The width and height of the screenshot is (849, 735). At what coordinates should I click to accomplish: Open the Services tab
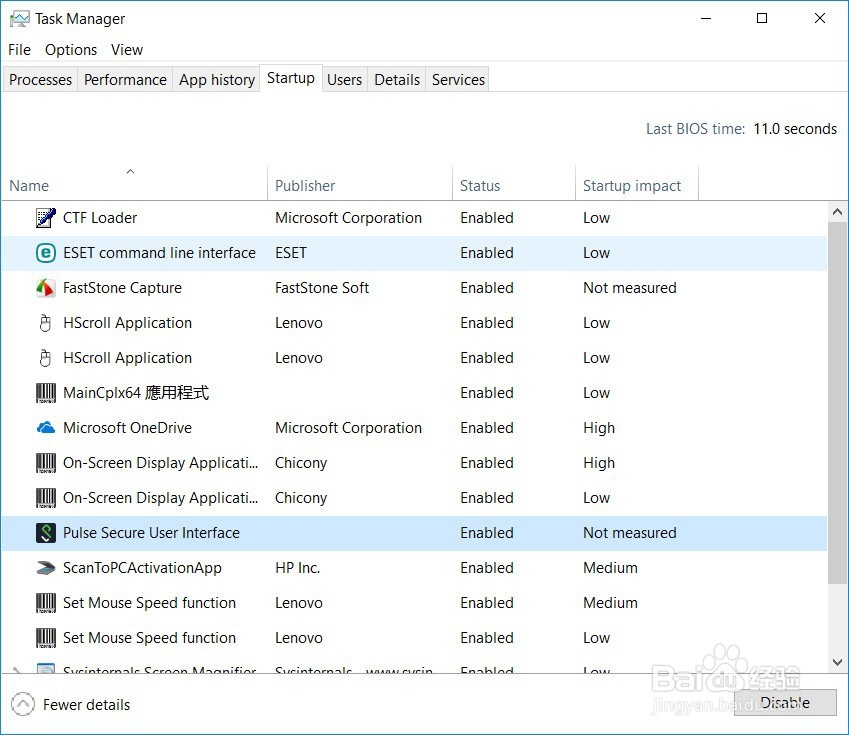(458, 80)
